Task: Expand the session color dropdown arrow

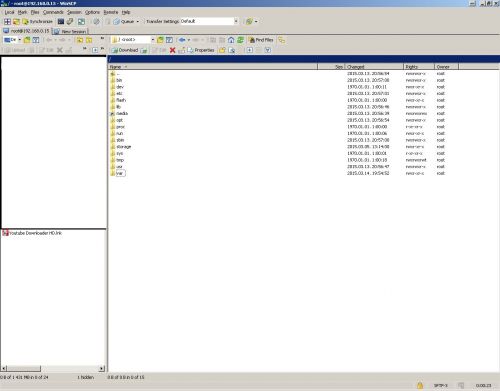Action: (x=256, y=22)
